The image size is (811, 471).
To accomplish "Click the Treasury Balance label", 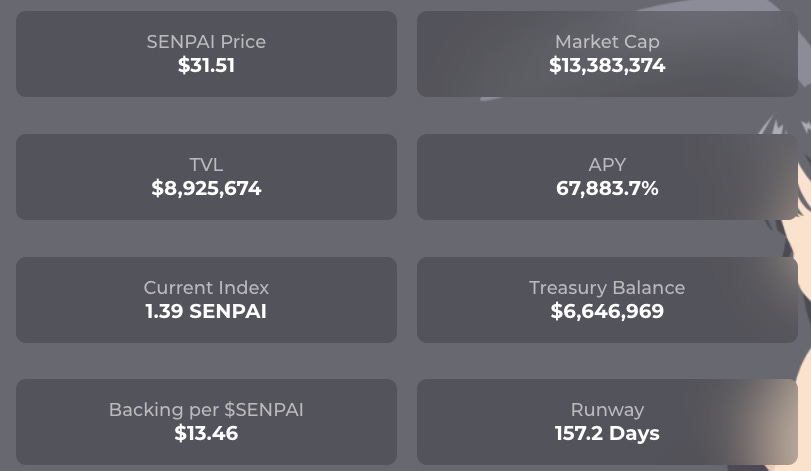I will 607,287.
